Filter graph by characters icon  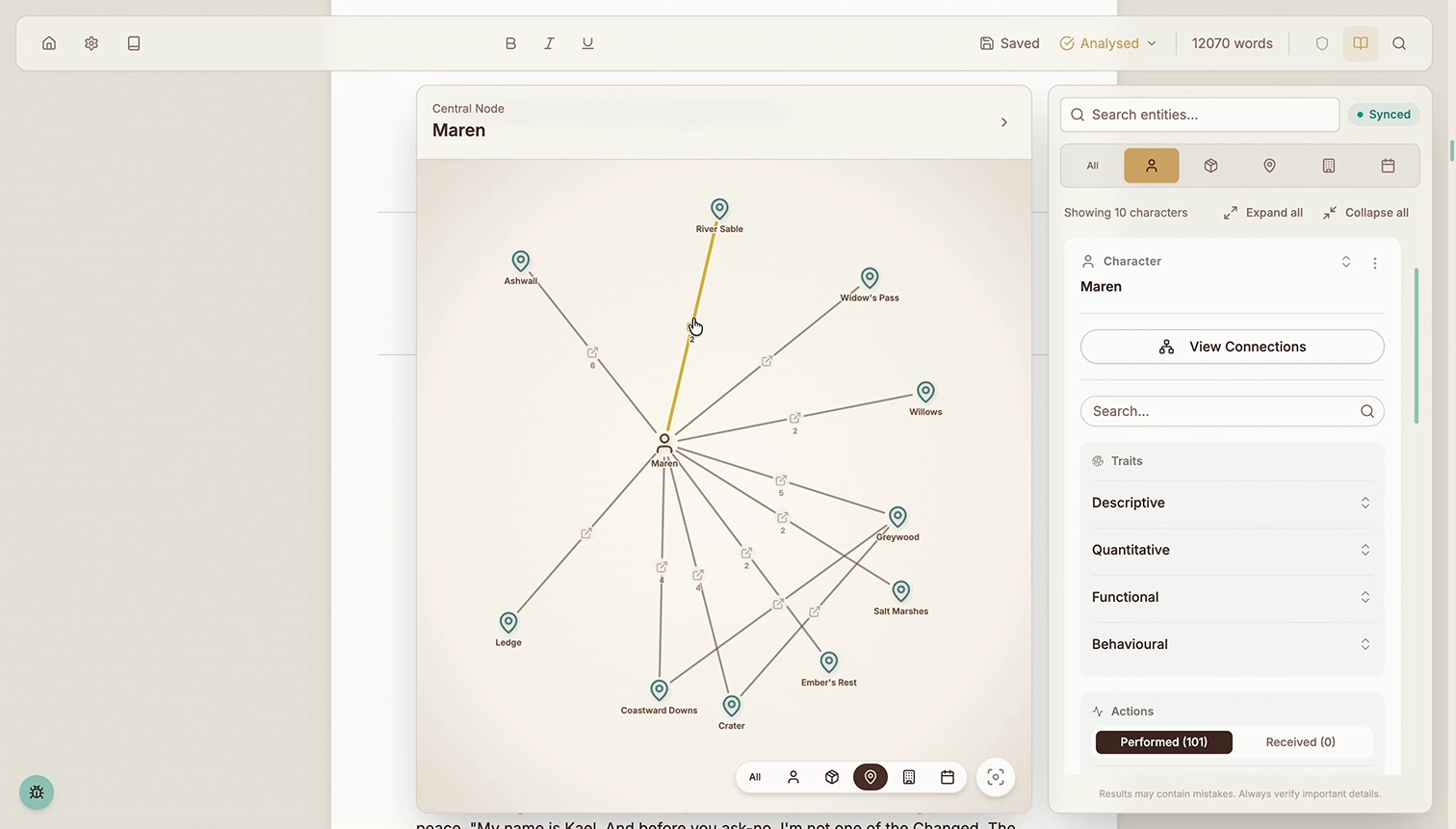pos(793,777)
